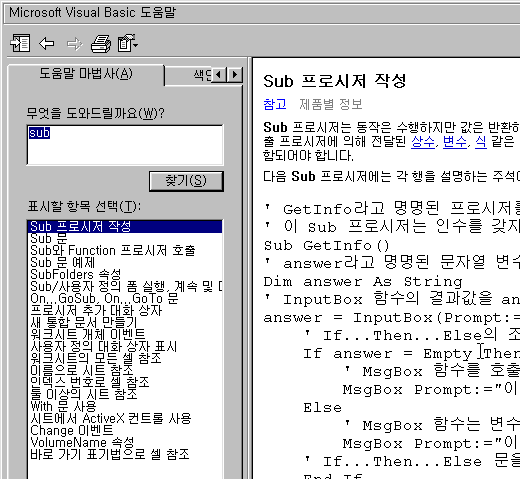The height and width of the screenshot is (479, 520).
Task: Print the topic using the printer icon
Action: (101, 43)
